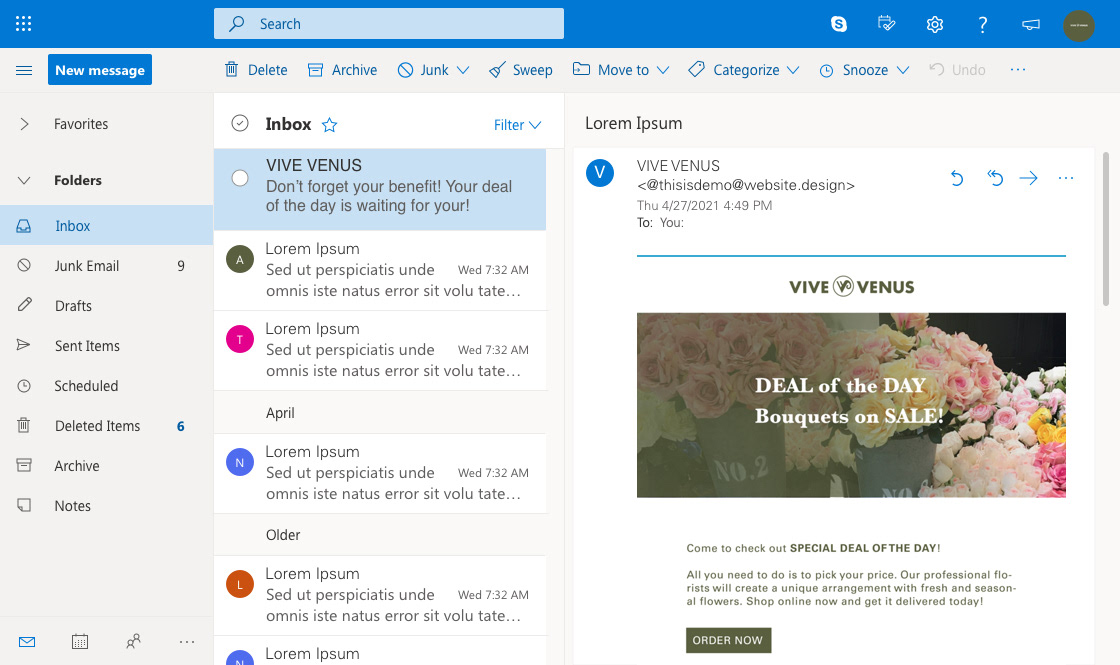Image resolution: width=1120 pixels, height=665 pixels.
Task: Open the toolbar more options ellipsis
Action: pyautogui.click(x=1018, y=69)
